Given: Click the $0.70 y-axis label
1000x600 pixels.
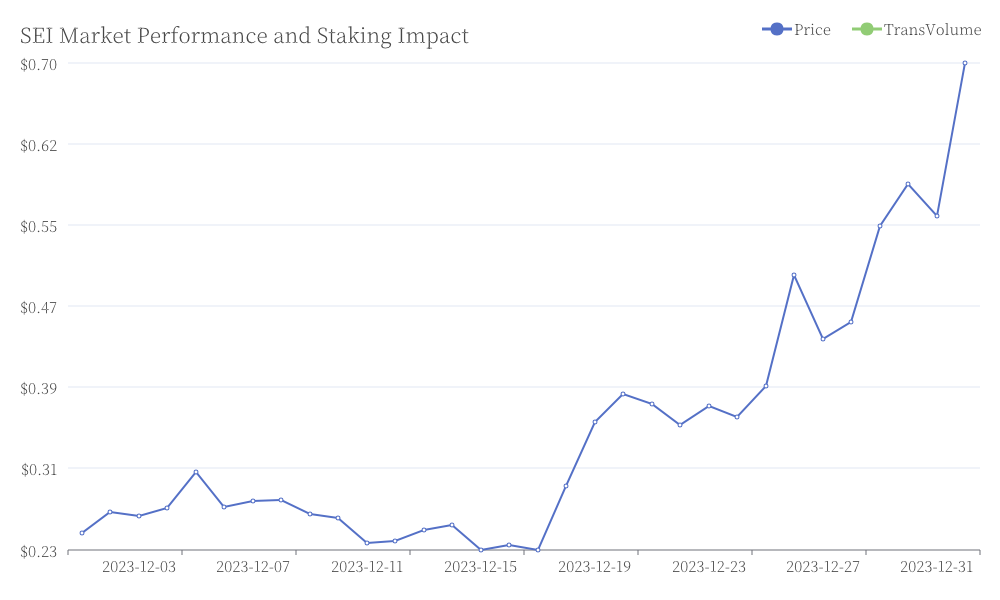Looking at the screenshot, I should click(x=39, y=64).
